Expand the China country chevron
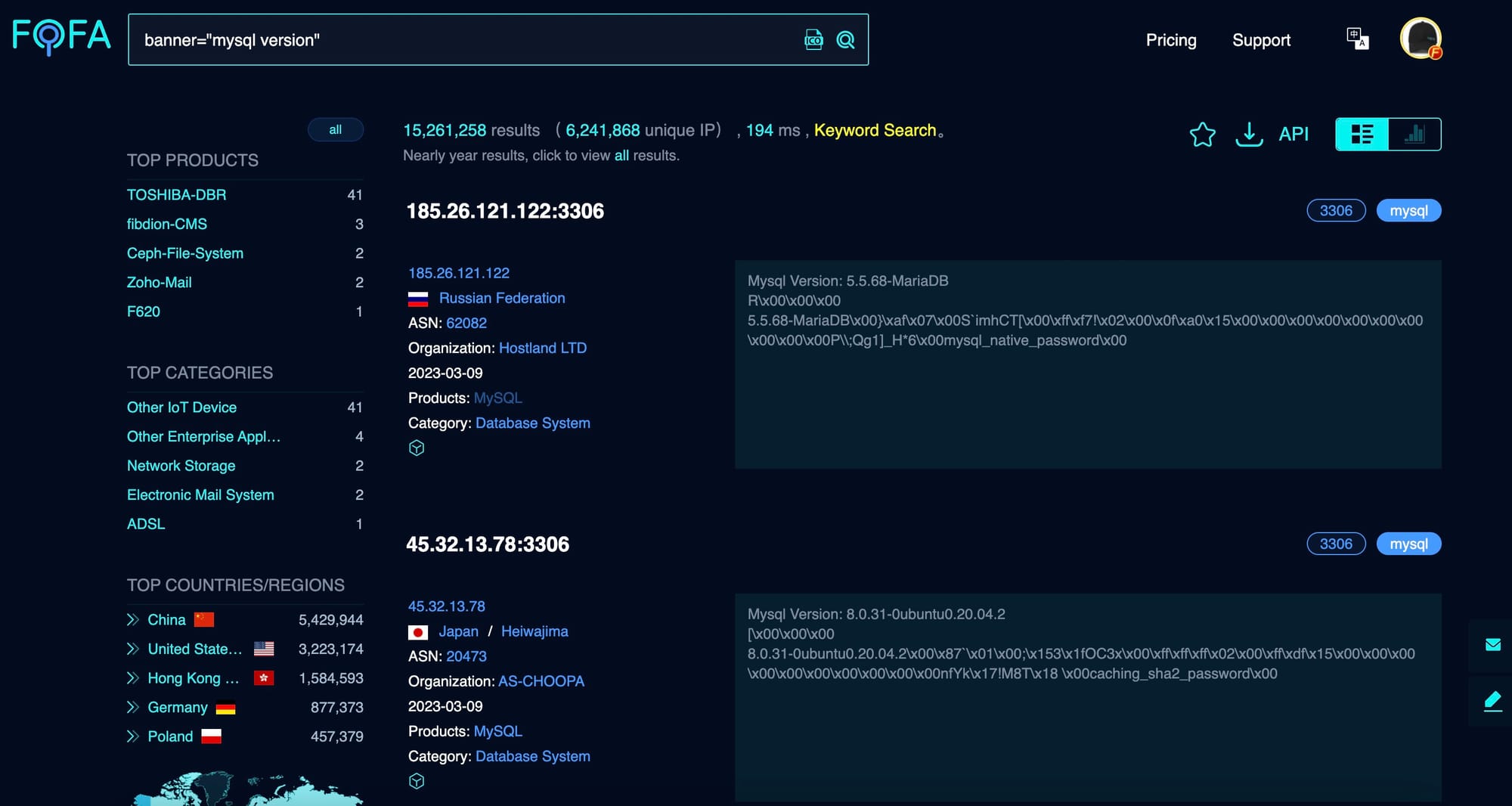The width and height of the screenshot is (1512, 806). (133, 620)
